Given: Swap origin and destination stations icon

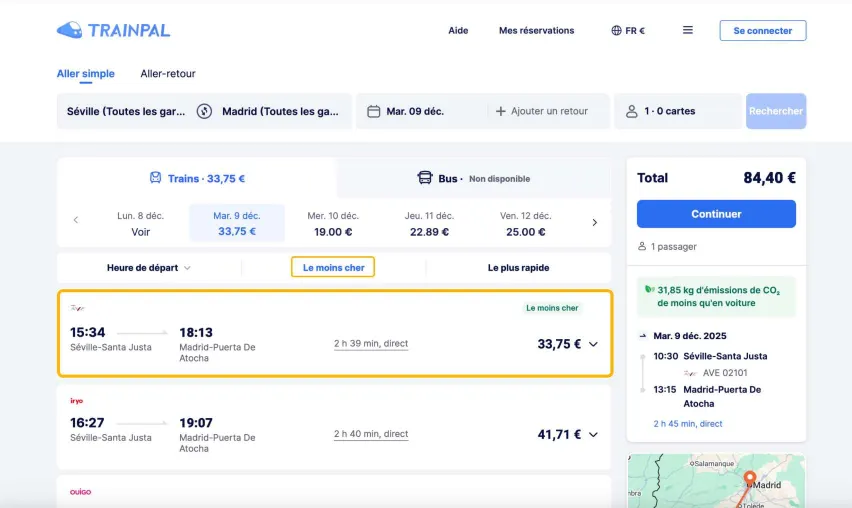Looking at the screenshot, I should click(204, 111).
